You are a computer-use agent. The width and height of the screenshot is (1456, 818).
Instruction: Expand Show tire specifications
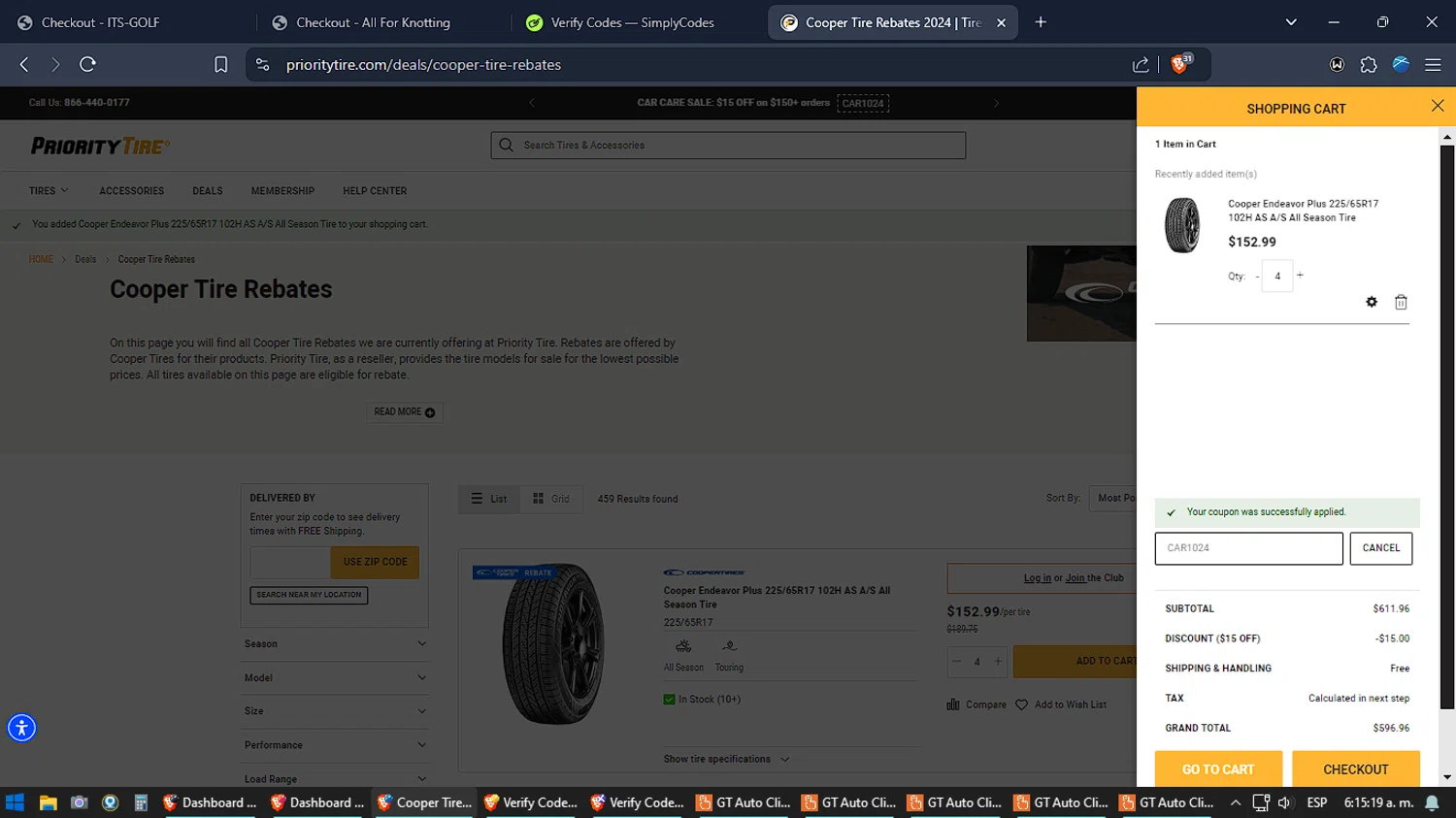coord(726,760)
